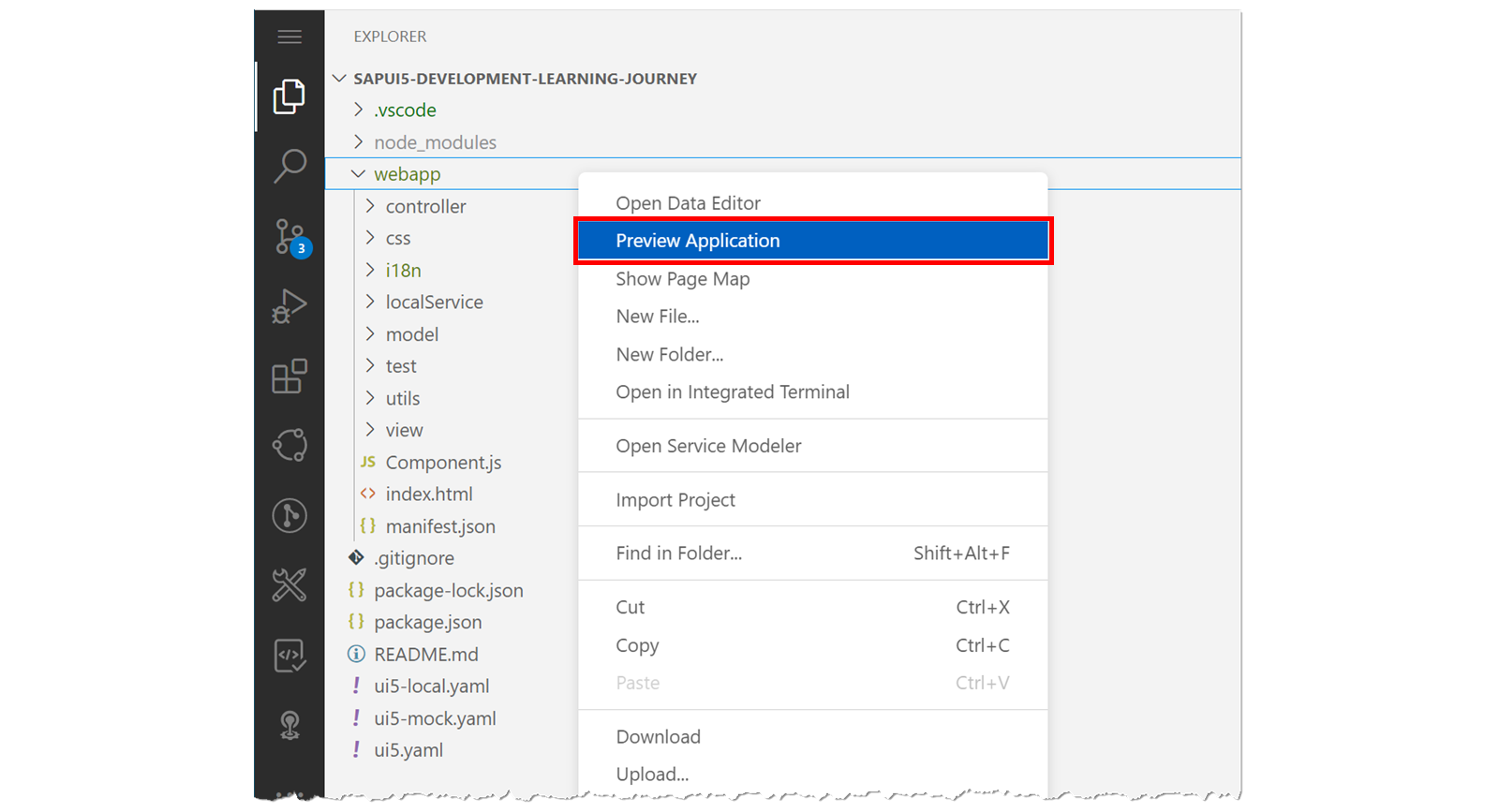Expand the .vscode folder chevron
Image resolution: width=1499 pixels, height=812 pixels.
tap(359, 110)
